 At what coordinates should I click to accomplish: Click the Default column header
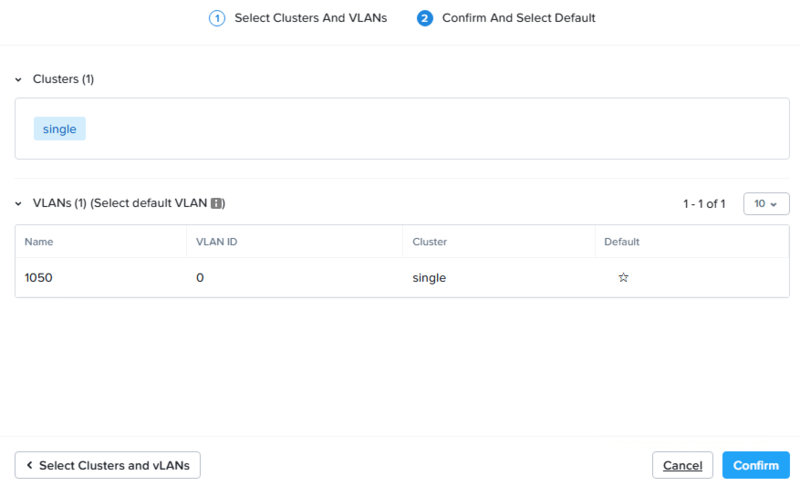point(621,242)
